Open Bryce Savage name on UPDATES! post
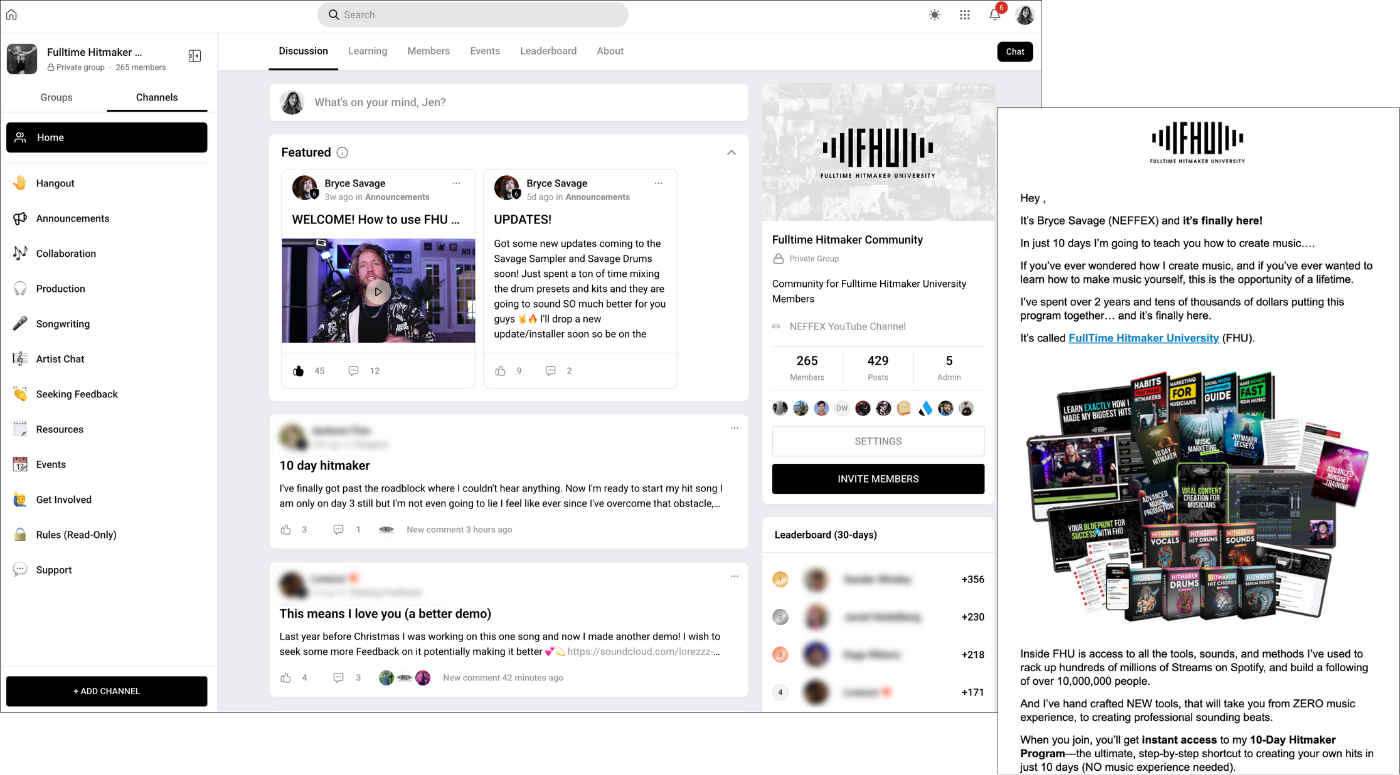This screenshot has width=1400, height=775. 557,183
